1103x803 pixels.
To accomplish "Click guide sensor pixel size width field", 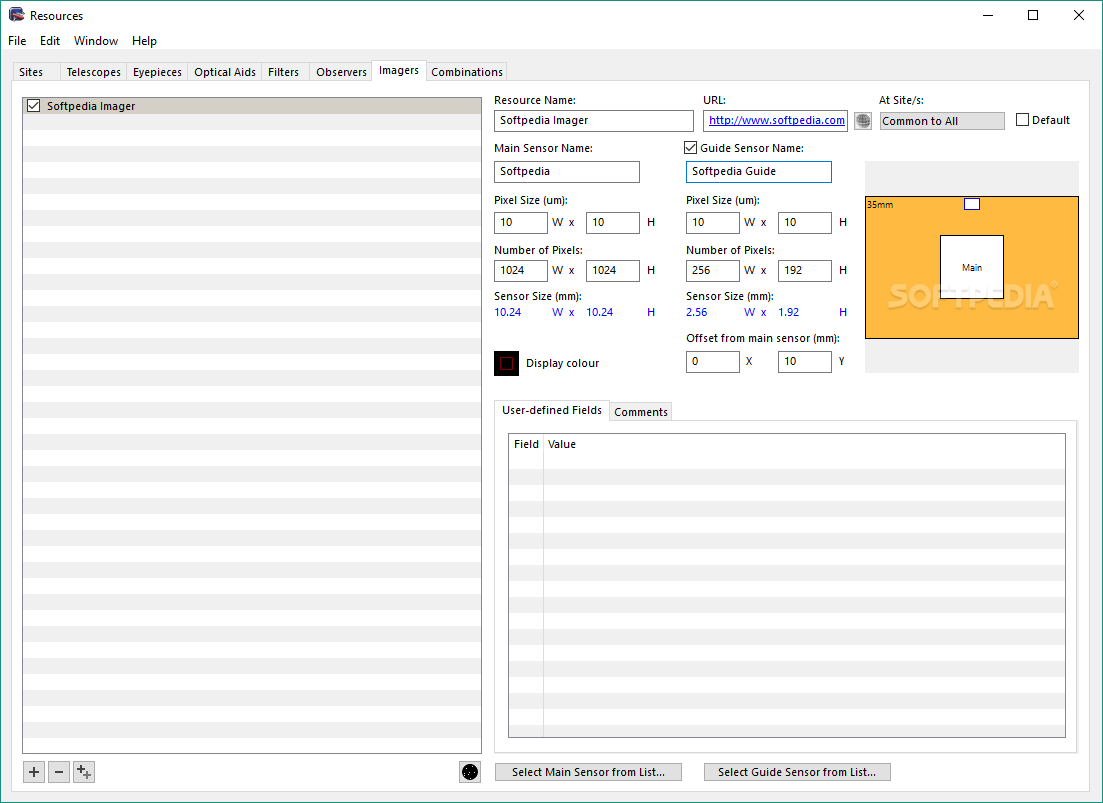I will click(713, 223).
